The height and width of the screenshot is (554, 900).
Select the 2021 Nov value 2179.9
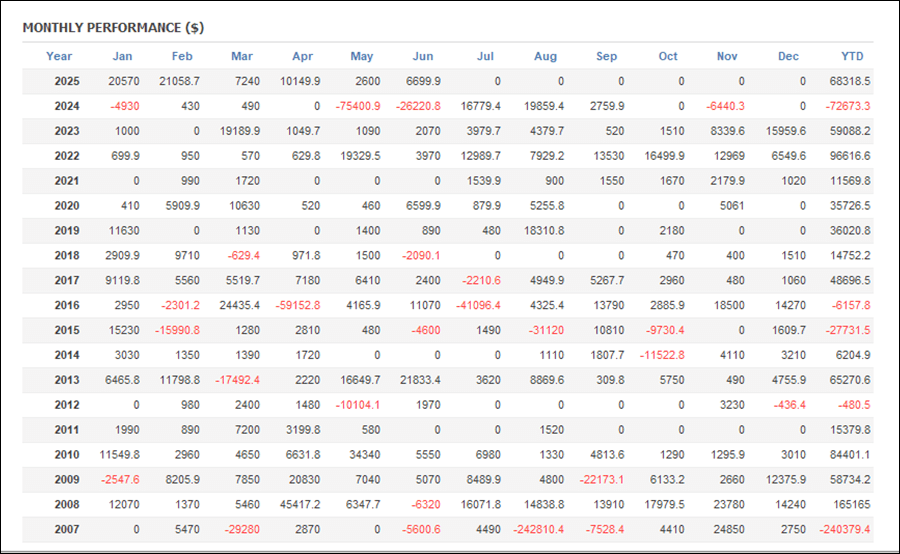pyautogui.click(x=727, y=181)
